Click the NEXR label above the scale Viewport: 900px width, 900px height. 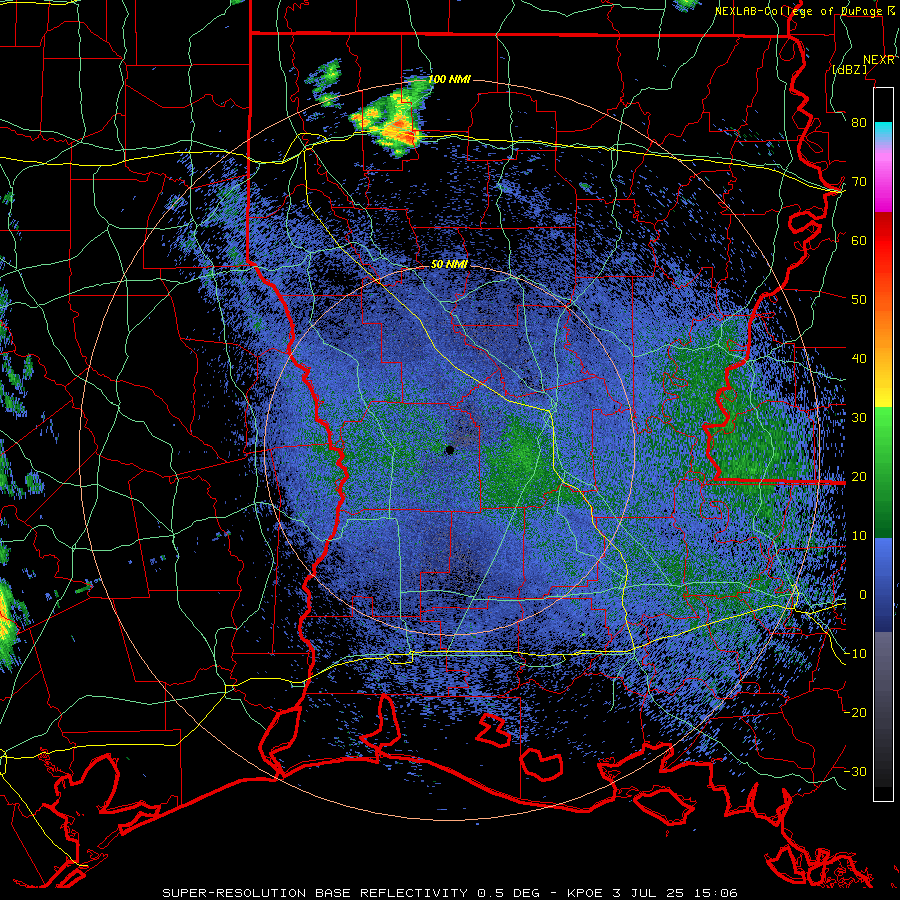(x=879, y=60)
